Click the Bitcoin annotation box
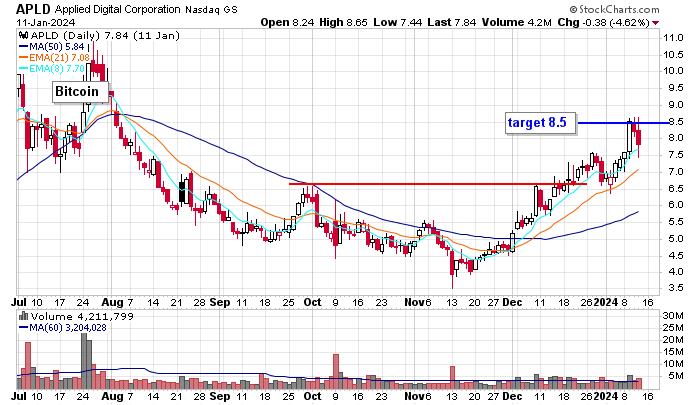Screen dimensions: 700x405 click(80, 92)
